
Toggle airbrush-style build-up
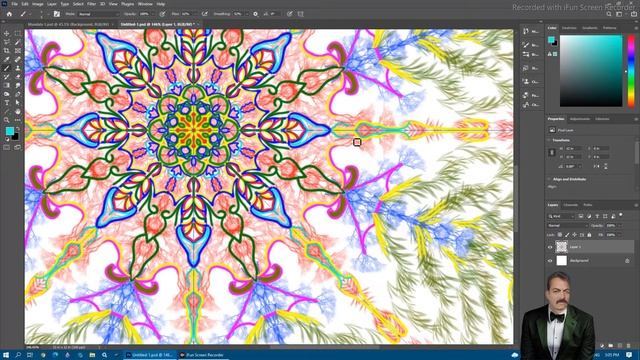pyautogui.click(x=204, y=14)
